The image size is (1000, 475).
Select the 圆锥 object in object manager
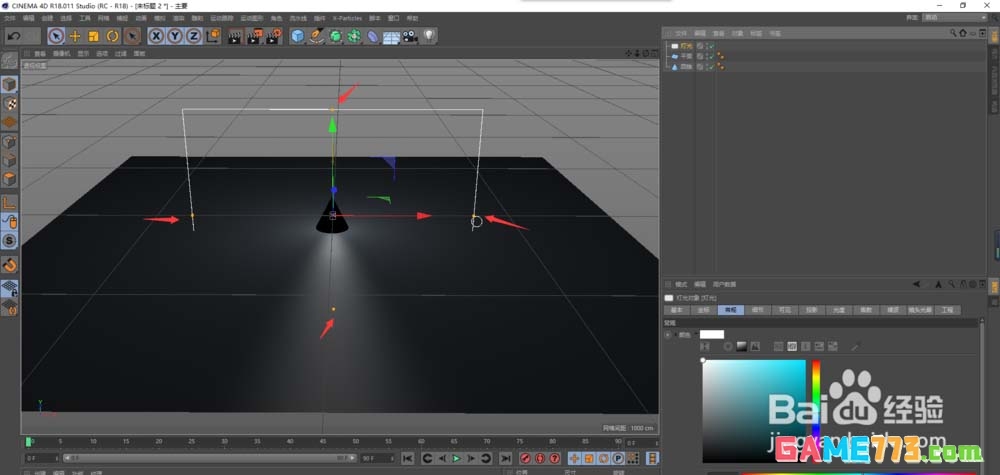point(686,66)
